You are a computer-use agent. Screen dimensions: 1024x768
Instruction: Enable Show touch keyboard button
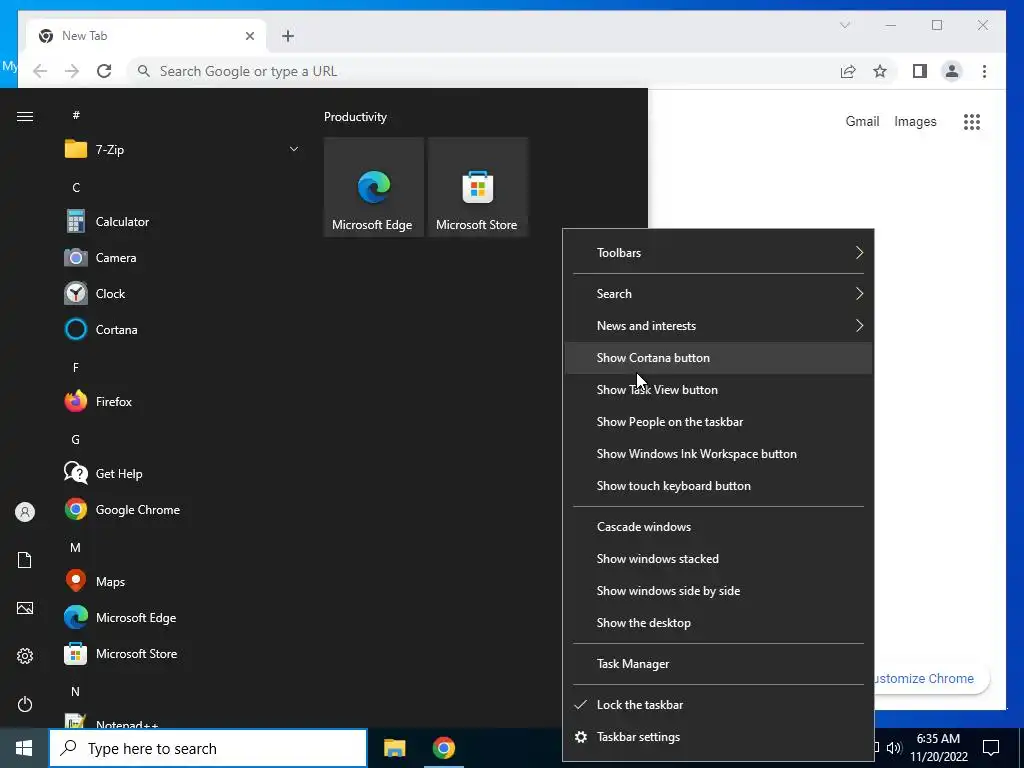click(x=718, y=486)
